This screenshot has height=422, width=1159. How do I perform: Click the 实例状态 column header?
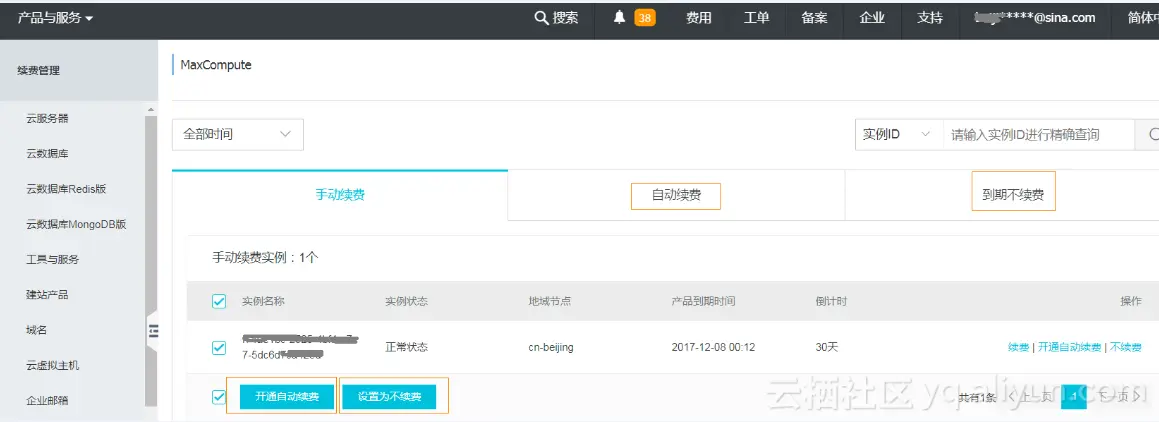(x=407, y=302)
